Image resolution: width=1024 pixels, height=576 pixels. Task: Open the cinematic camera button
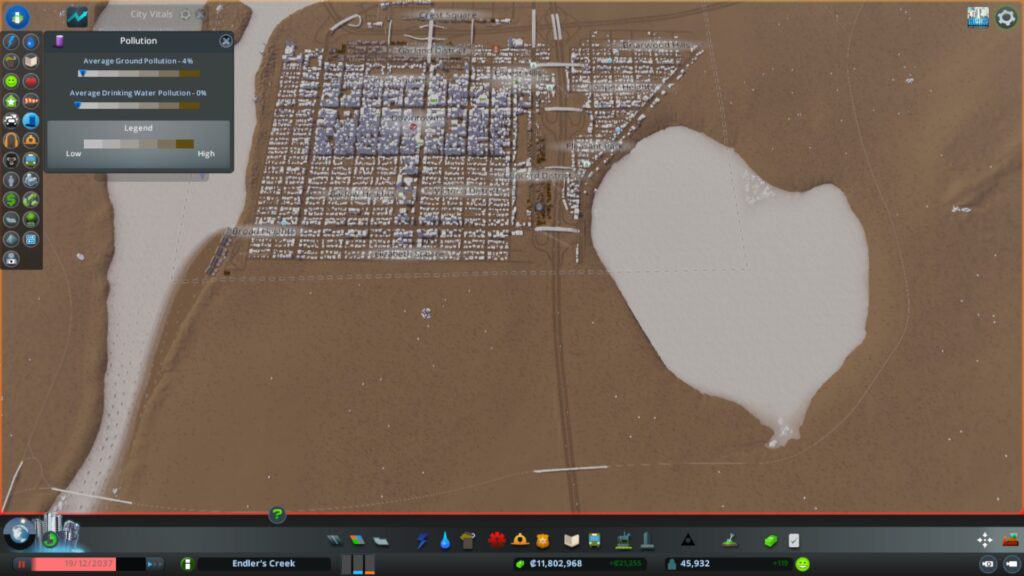click(987, 564)
